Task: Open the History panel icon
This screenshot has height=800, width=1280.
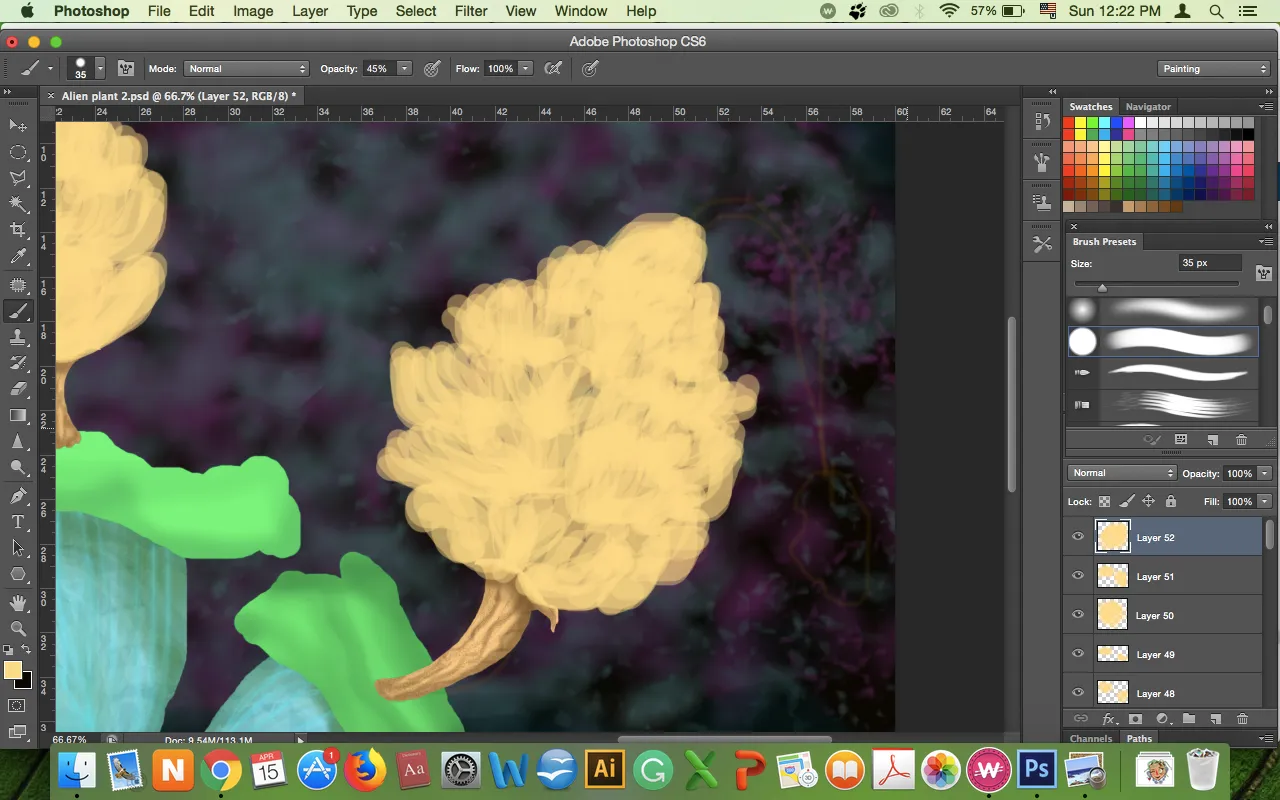Action: click(1041, 122)
